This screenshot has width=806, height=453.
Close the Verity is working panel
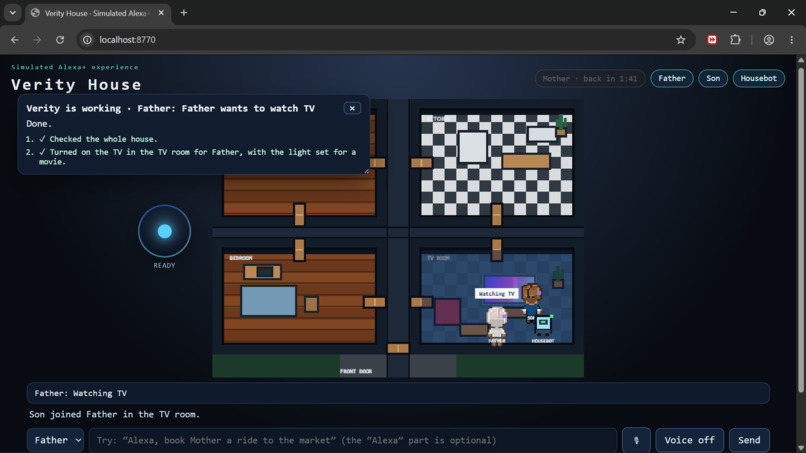pos(352,108)
